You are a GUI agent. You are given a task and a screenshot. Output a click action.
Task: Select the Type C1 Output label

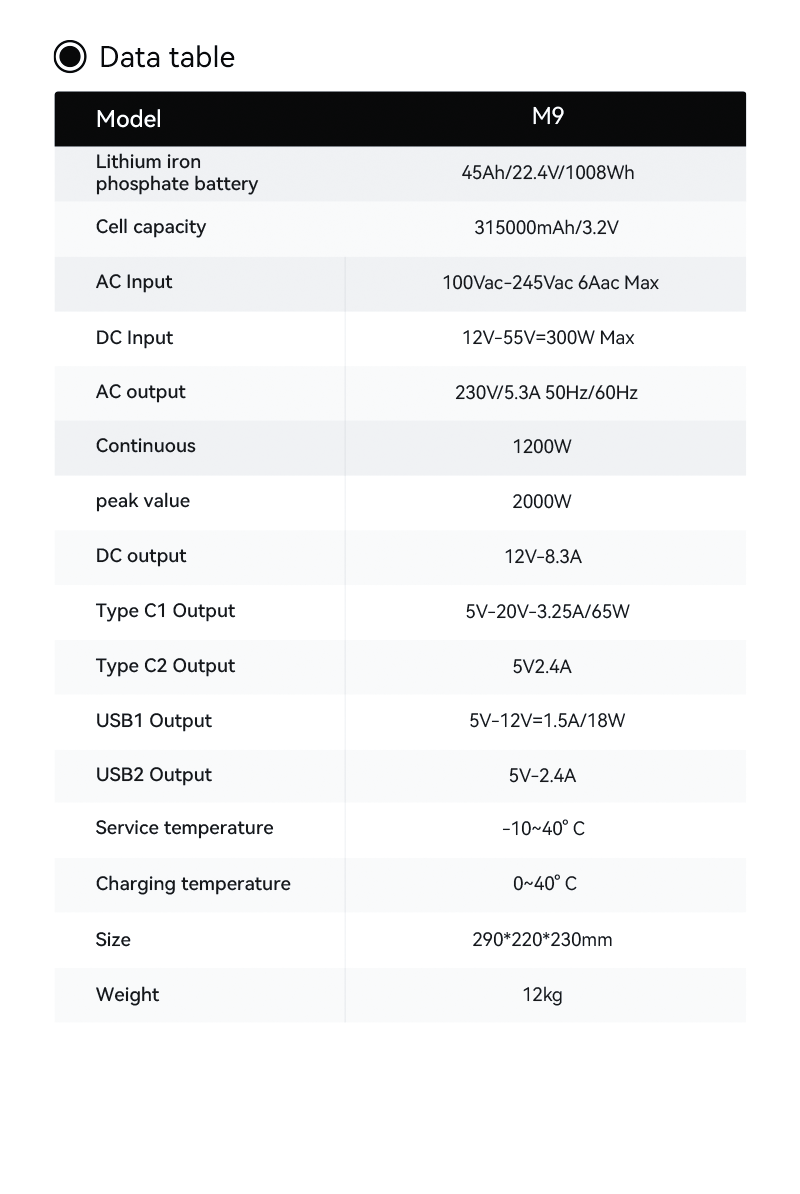click(x=165, y=611)
